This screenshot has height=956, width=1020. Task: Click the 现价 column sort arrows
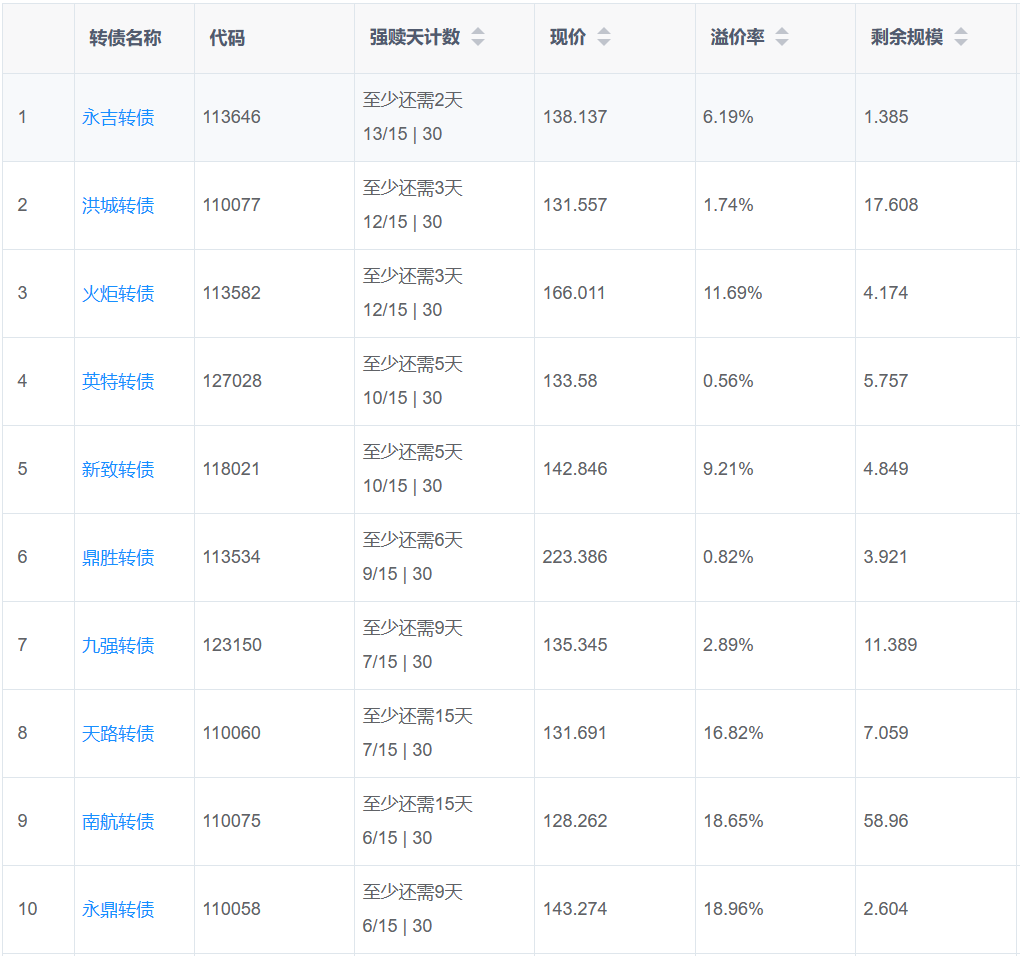[x=603, y=38]
